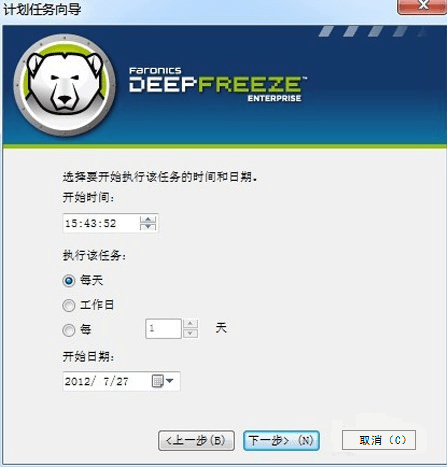This screenshot has height=467, width=447.
Task: Select the 工作日 radio option
Action: coord(69,305)
